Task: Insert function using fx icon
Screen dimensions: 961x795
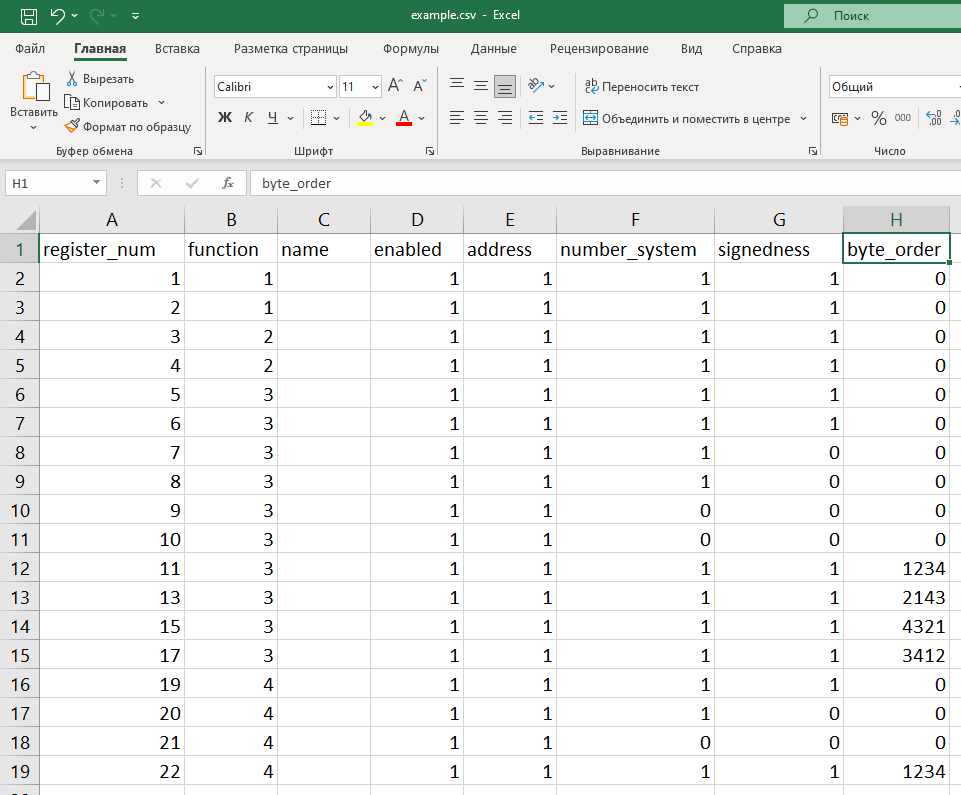Action: click(228, 183)
